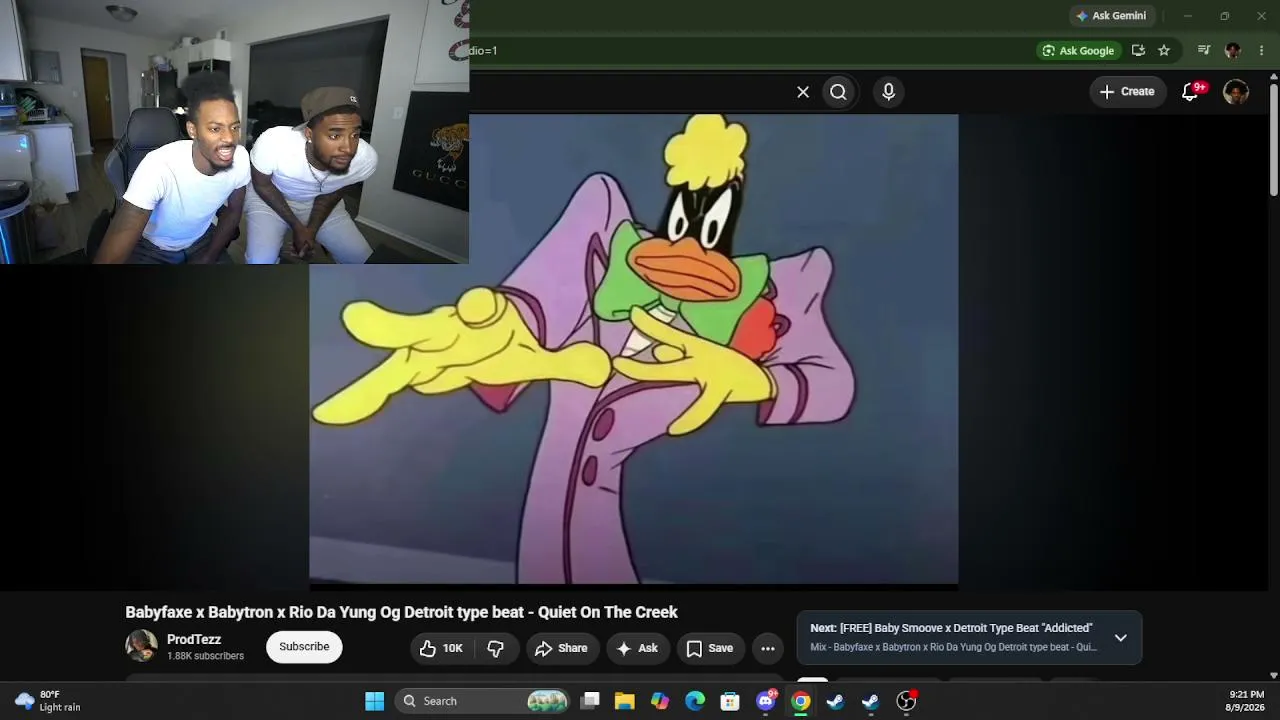Click the Ask Google lens button
Screen dimensions: 1280x720
[x=1078, y=51]
